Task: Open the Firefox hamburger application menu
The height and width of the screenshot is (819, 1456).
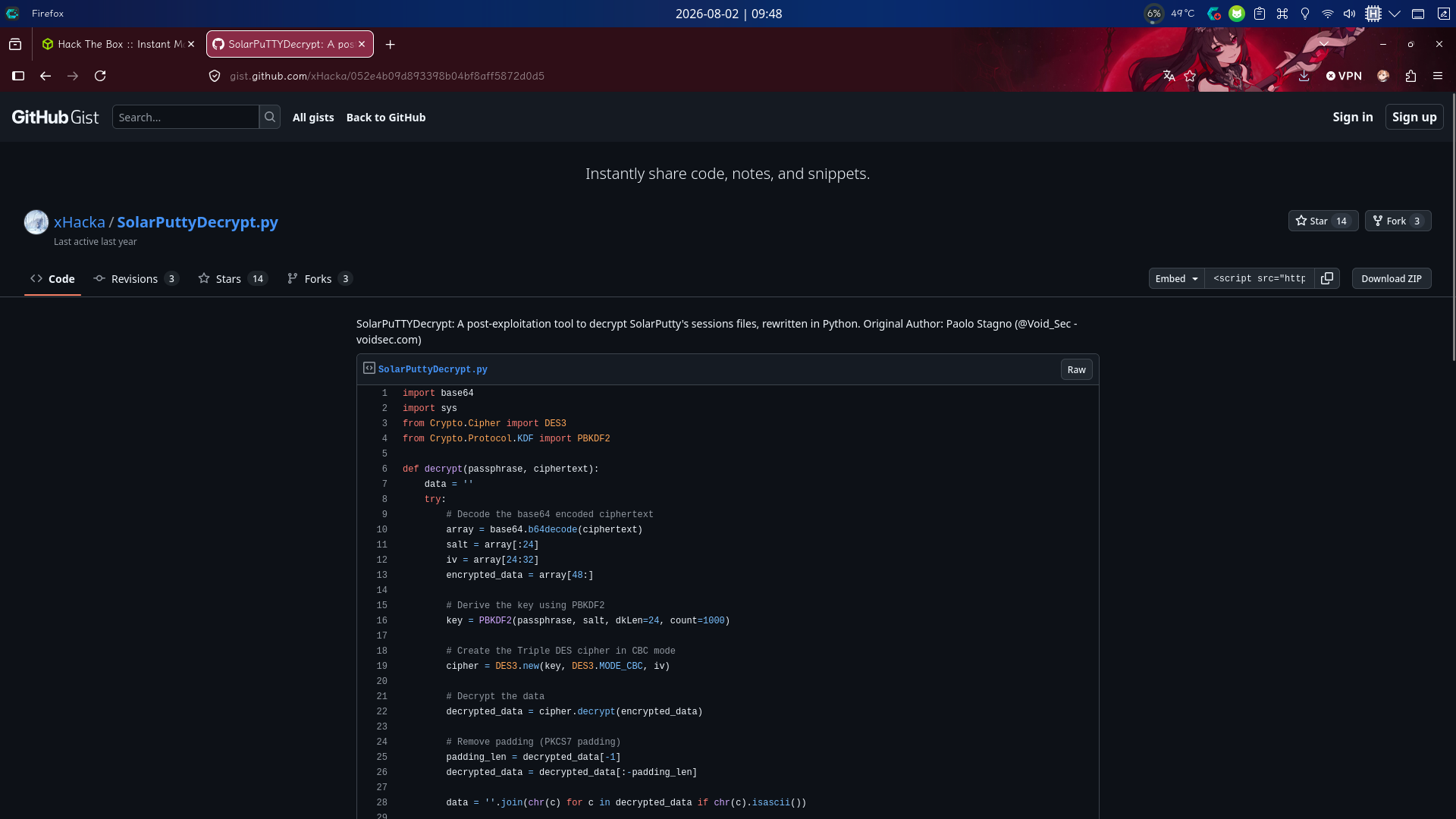Action: (1438, 76)
